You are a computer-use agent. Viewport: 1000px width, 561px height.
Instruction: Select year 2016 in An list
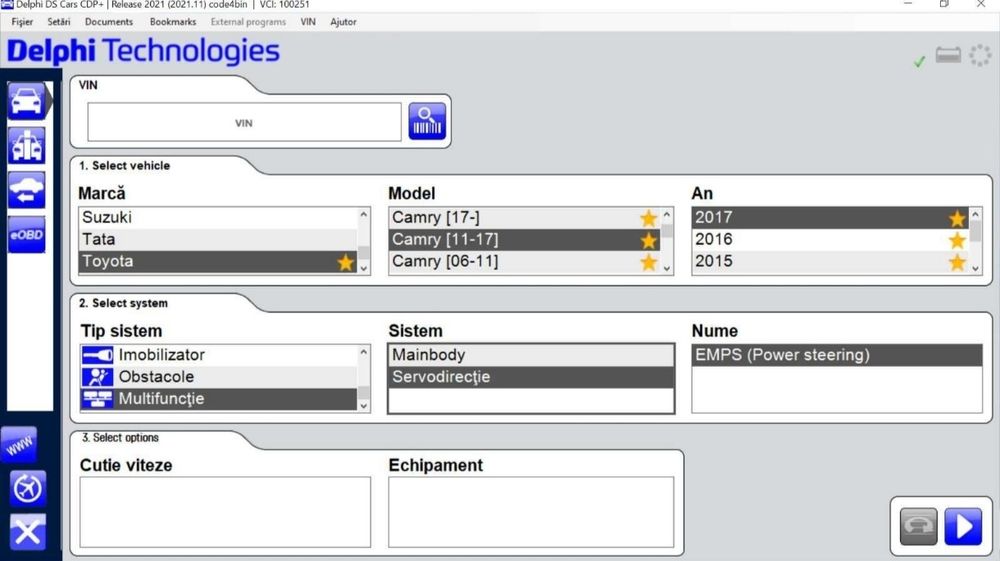tap(830, 240)
